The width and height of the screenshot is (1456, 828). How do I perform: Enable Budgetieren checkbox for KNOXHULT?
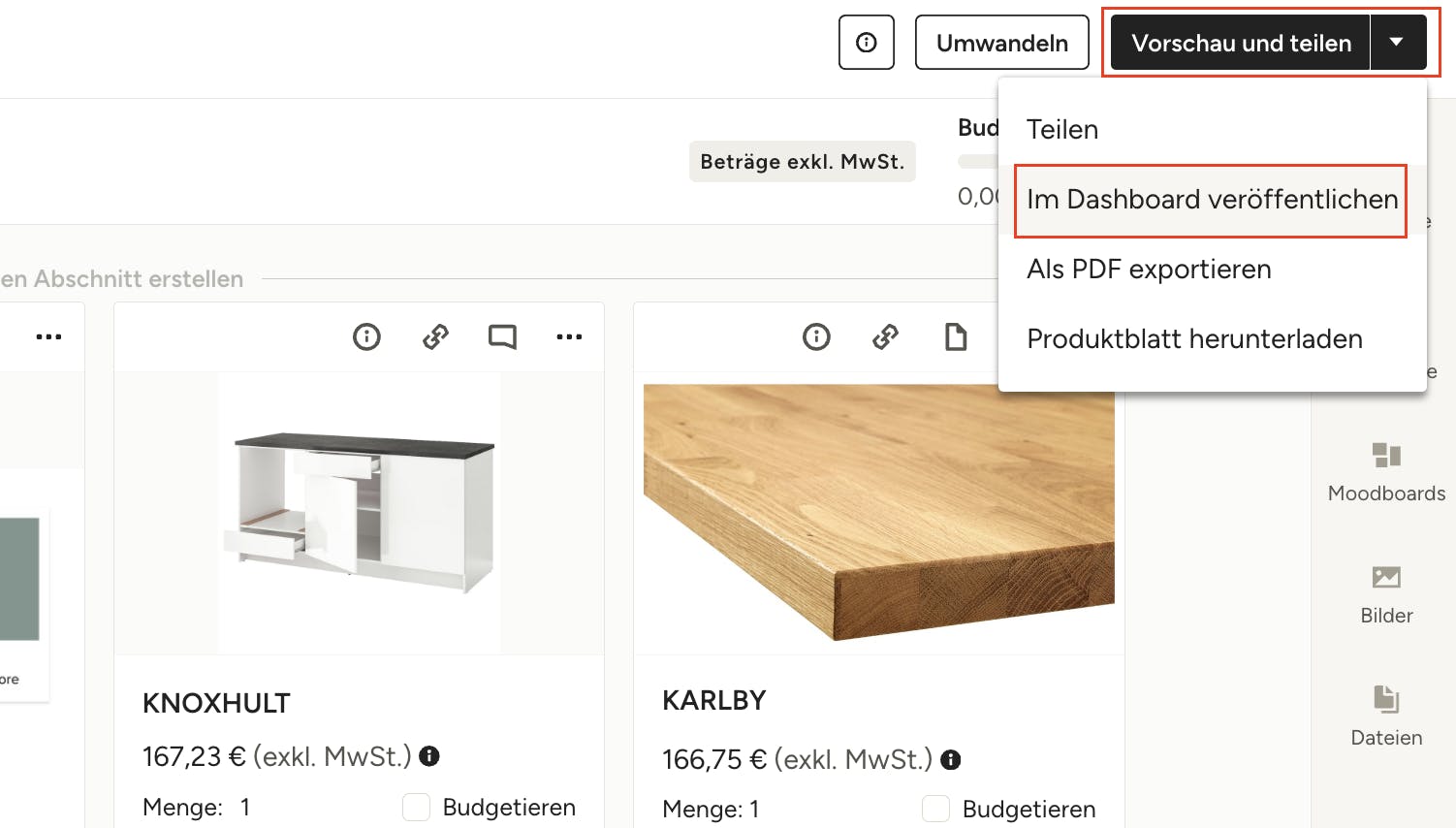point(417,807)
